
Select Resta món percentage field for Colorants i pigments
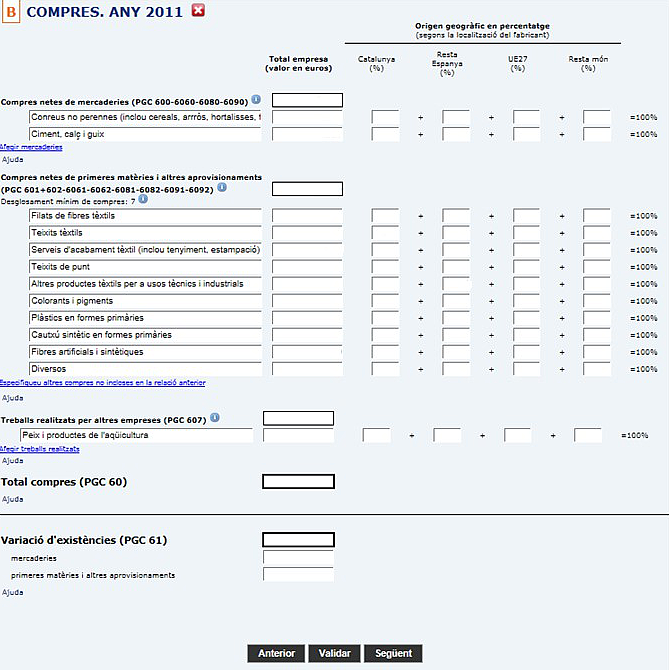(x=596, y=301)
